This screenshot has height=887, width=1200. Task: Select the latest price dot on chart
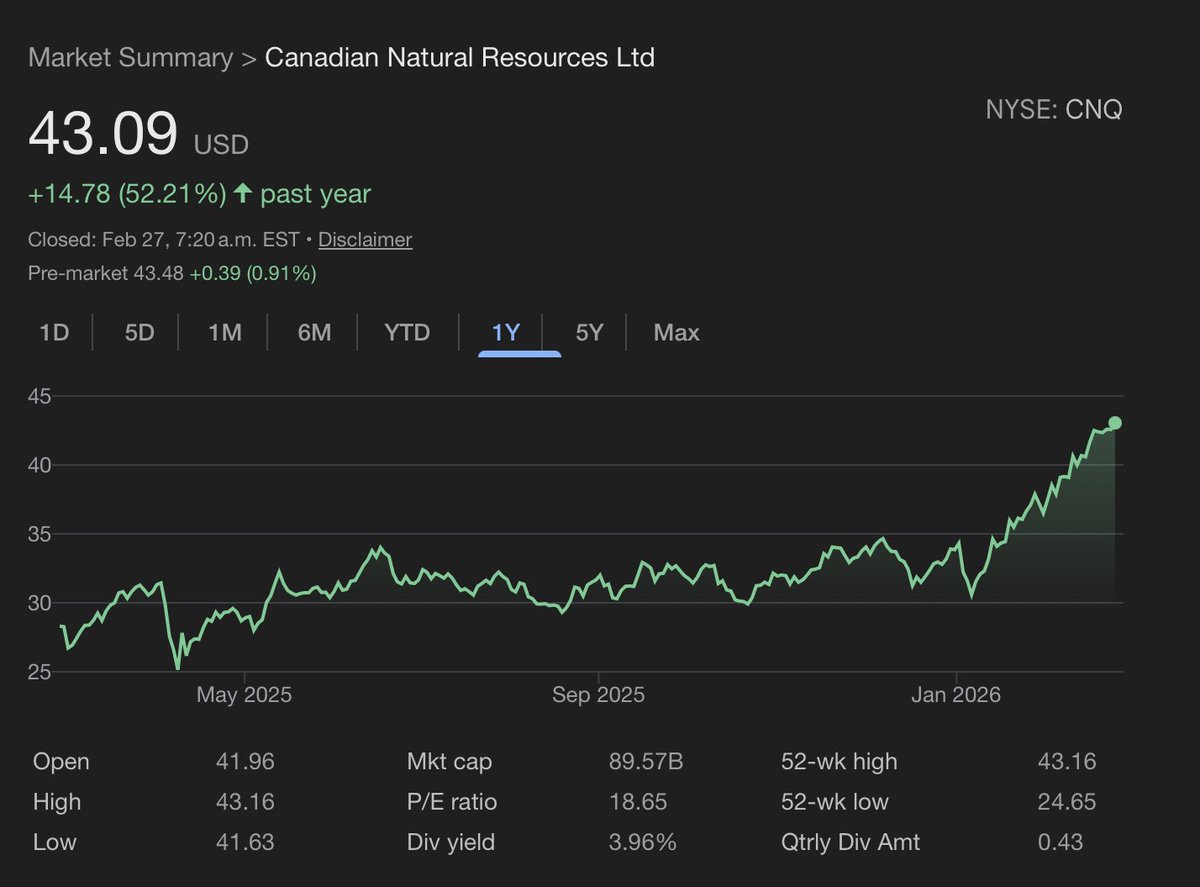pos(1114,423)
